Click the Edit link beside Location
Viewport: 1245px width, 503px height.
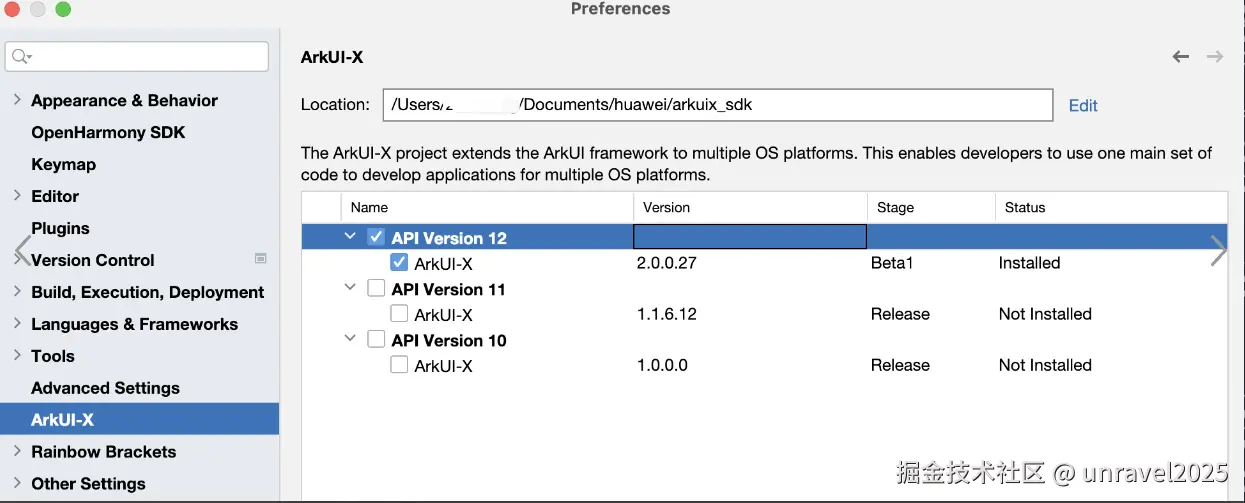click(x=1083, y=105)
